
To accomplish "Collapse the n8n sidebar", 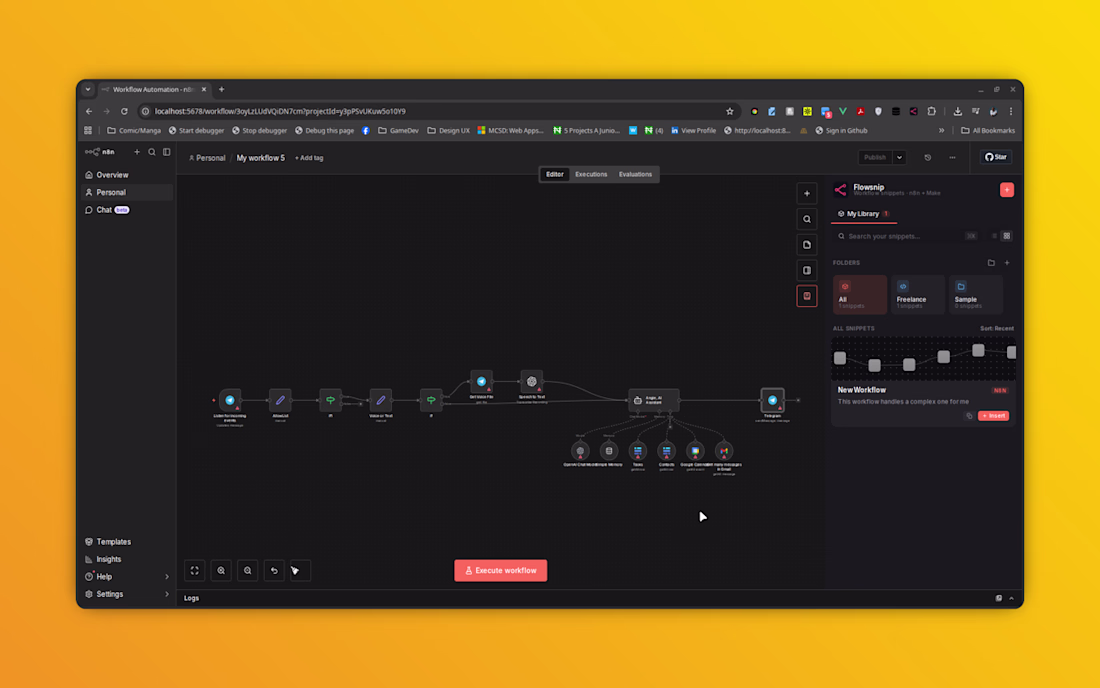I will click(166, 152).
